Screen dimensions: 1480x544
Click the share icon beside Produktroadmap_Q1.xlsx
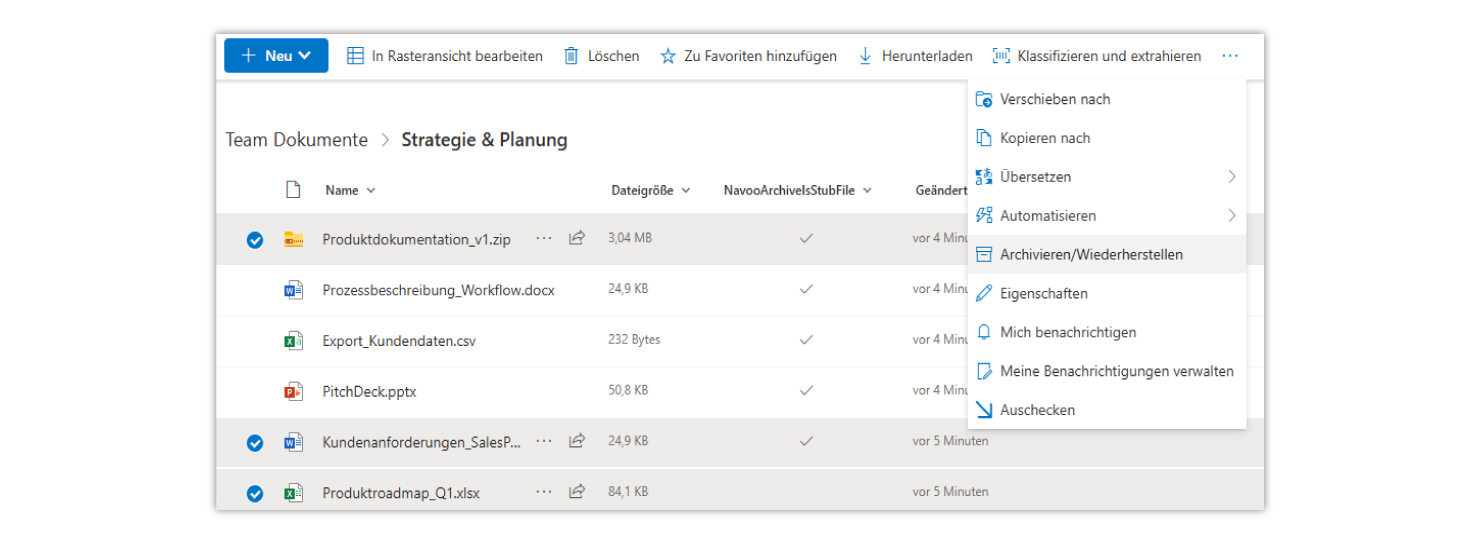click(577, 492)
